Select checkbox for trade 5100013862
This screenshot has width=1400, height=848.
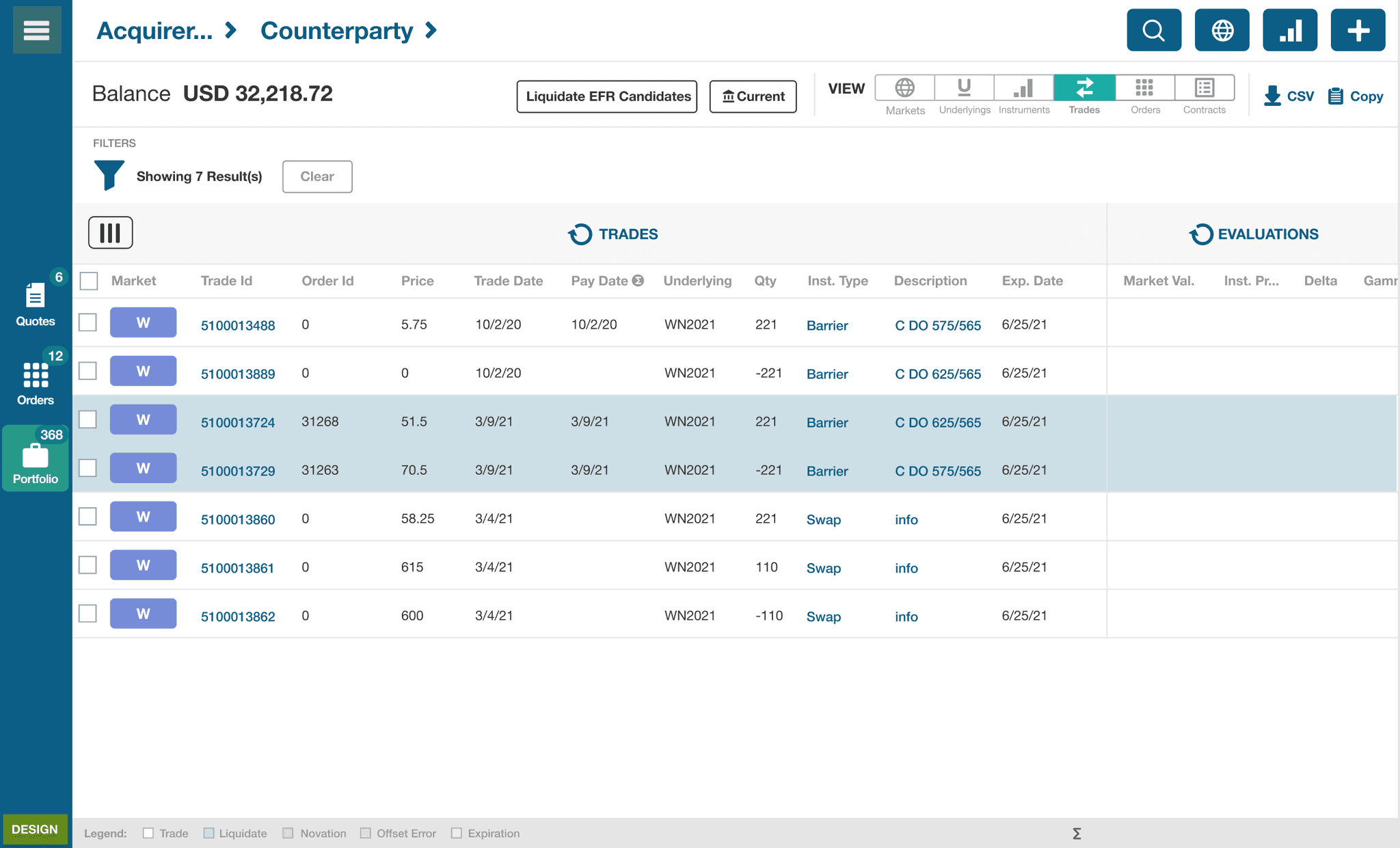pyautogui.click(x=87, y=614)
